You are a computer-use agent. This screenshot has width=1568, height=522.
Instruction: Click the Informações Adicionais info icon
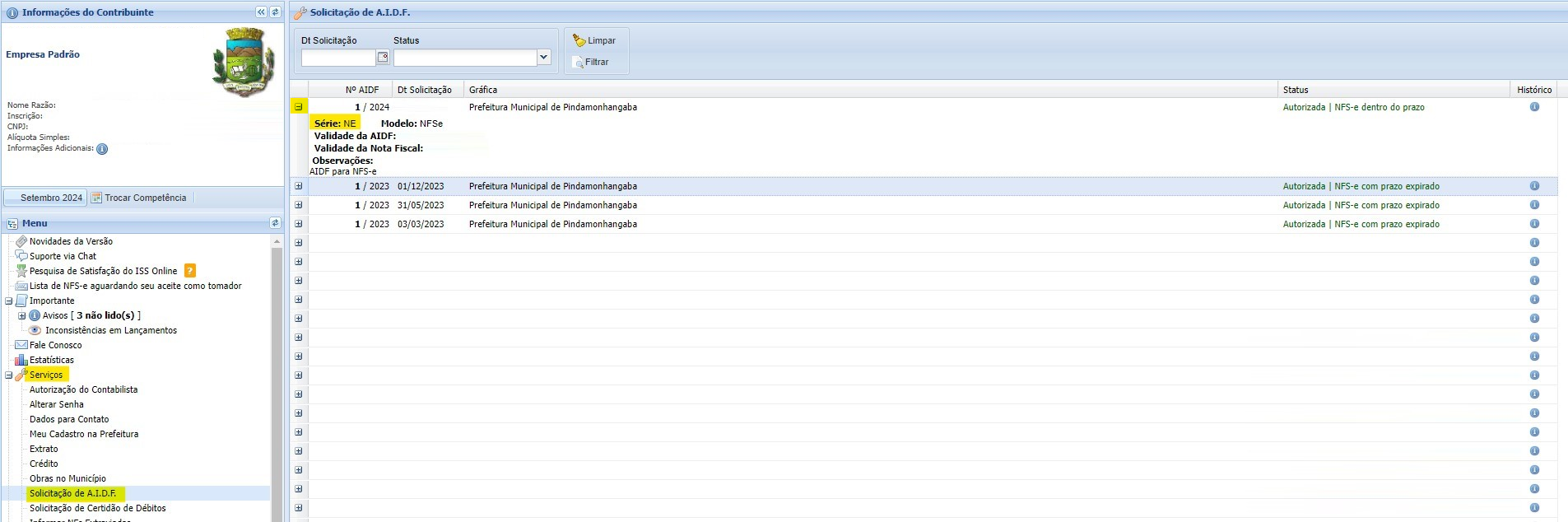pos(102,149)
